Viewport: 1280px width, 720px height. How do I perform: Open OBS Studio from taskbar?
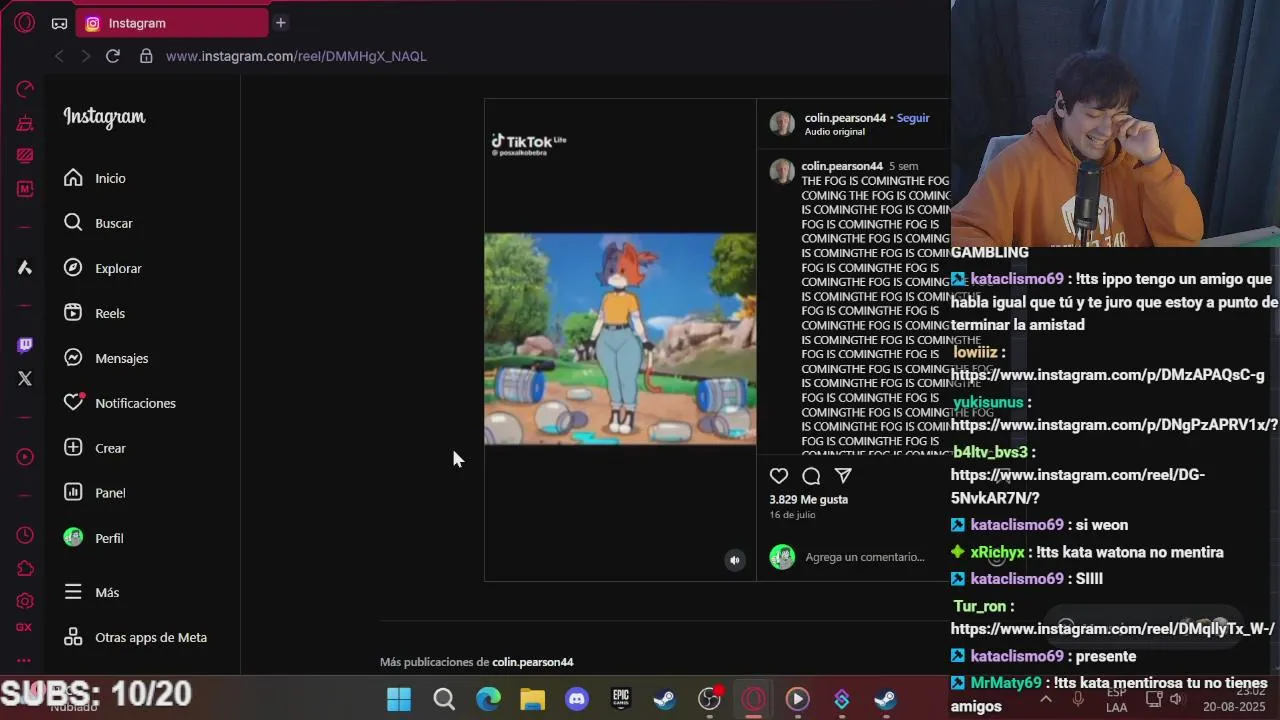709,699
